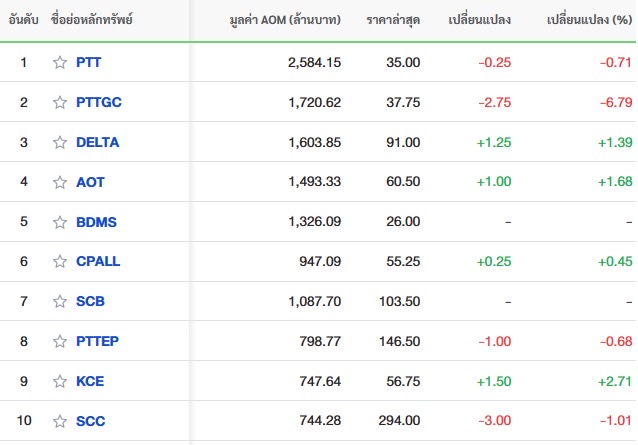Click the ชื่อย่อหลักทรัพย์ column header
638x445 pixels.
tap(92, 19)
